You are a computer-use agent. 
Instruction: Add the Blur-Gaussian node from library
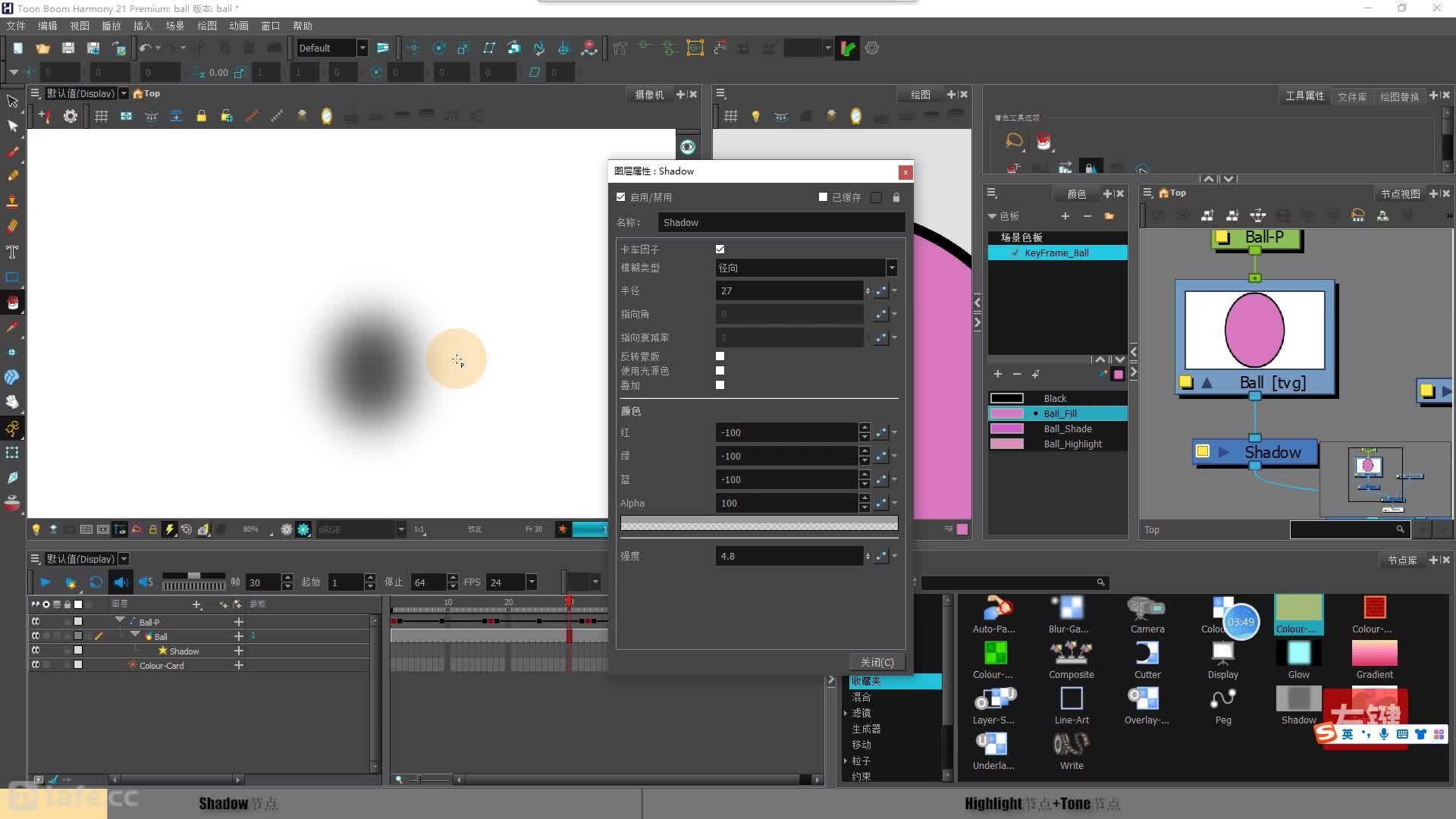[1069, 614]
